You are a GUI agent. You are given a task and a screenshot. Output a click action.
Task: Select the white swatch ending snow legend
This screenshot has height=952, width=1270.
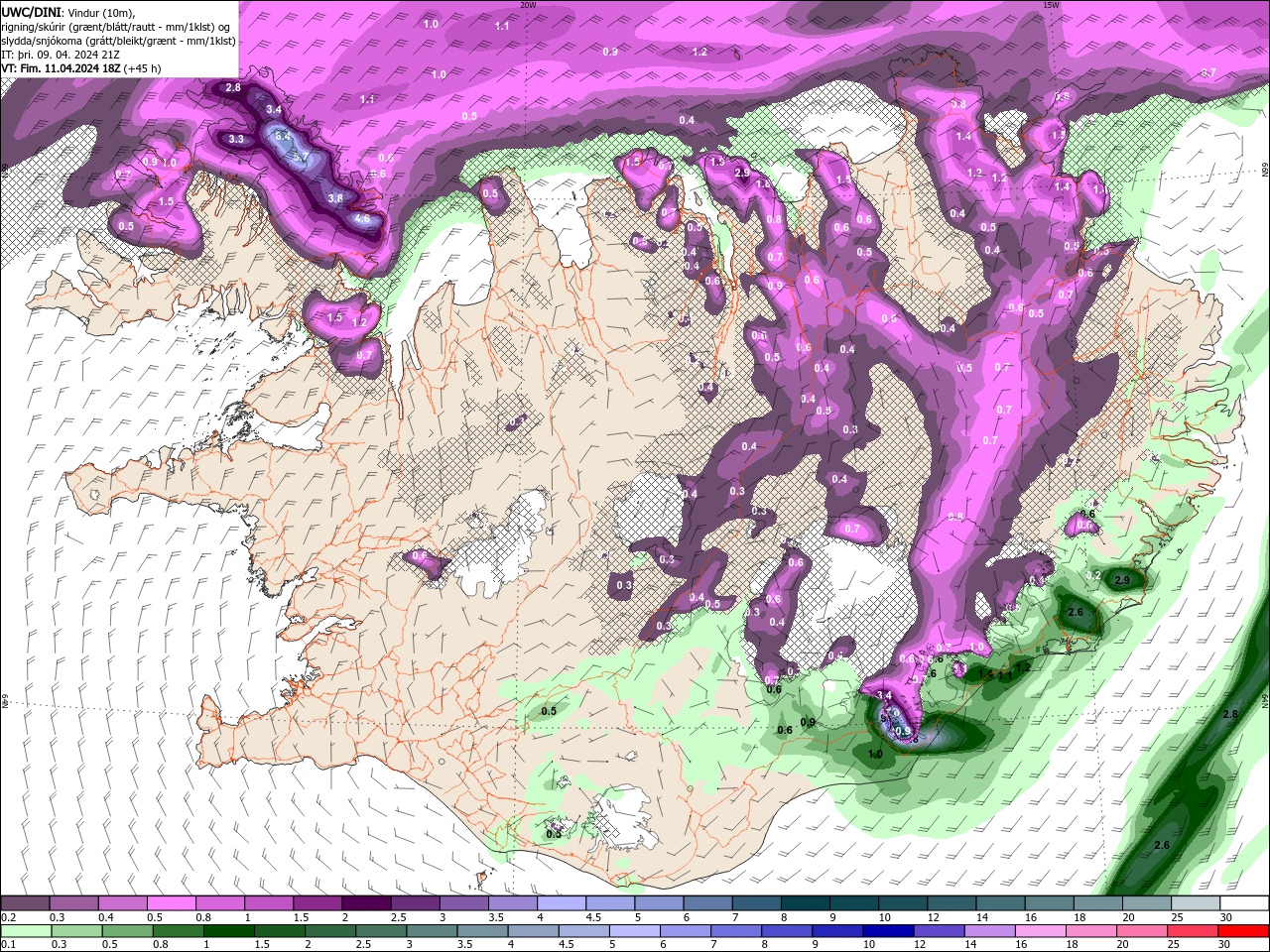tap(1244, 904)
